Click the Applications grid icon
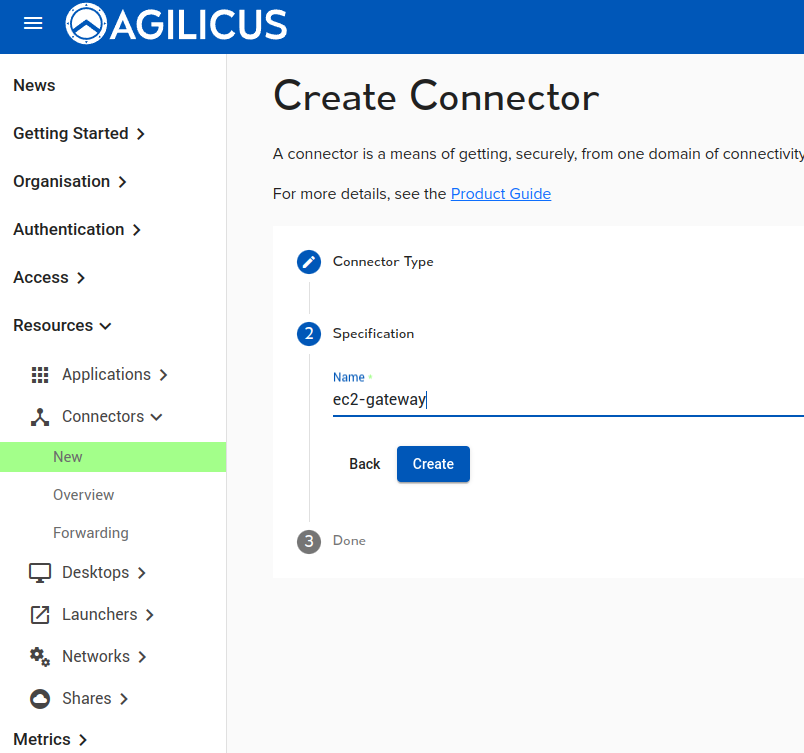The height and width of the screenshot is (753, 804). pyautogui.click(x=40, y=375)
